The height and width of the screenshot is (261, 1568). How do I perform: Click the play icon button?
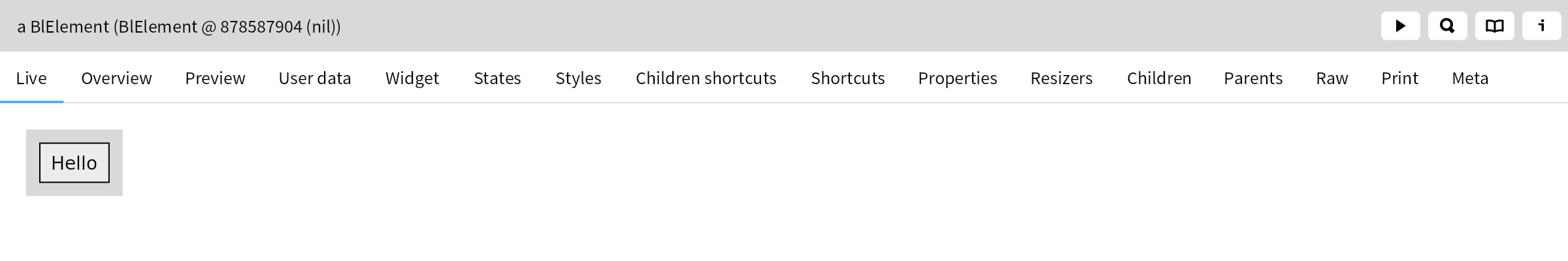[x=1400, y=26]
